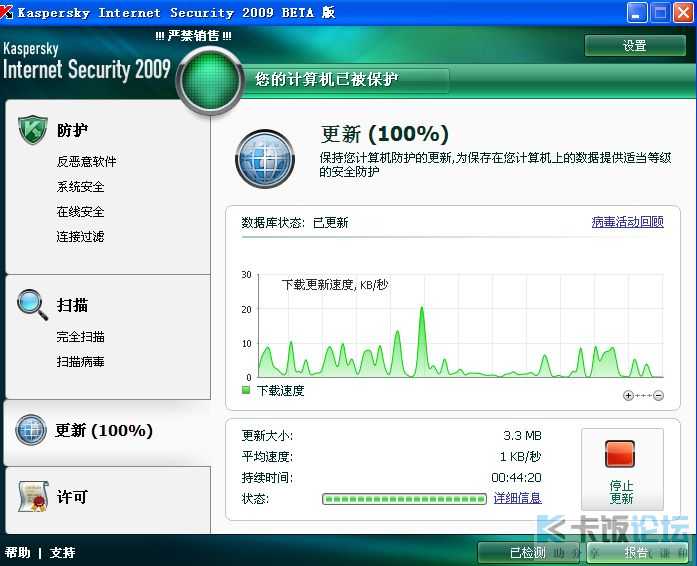This screenshot has width=697, height=566.
Task: Click the 下载速度 legend green square
Action: coord(246,390)
